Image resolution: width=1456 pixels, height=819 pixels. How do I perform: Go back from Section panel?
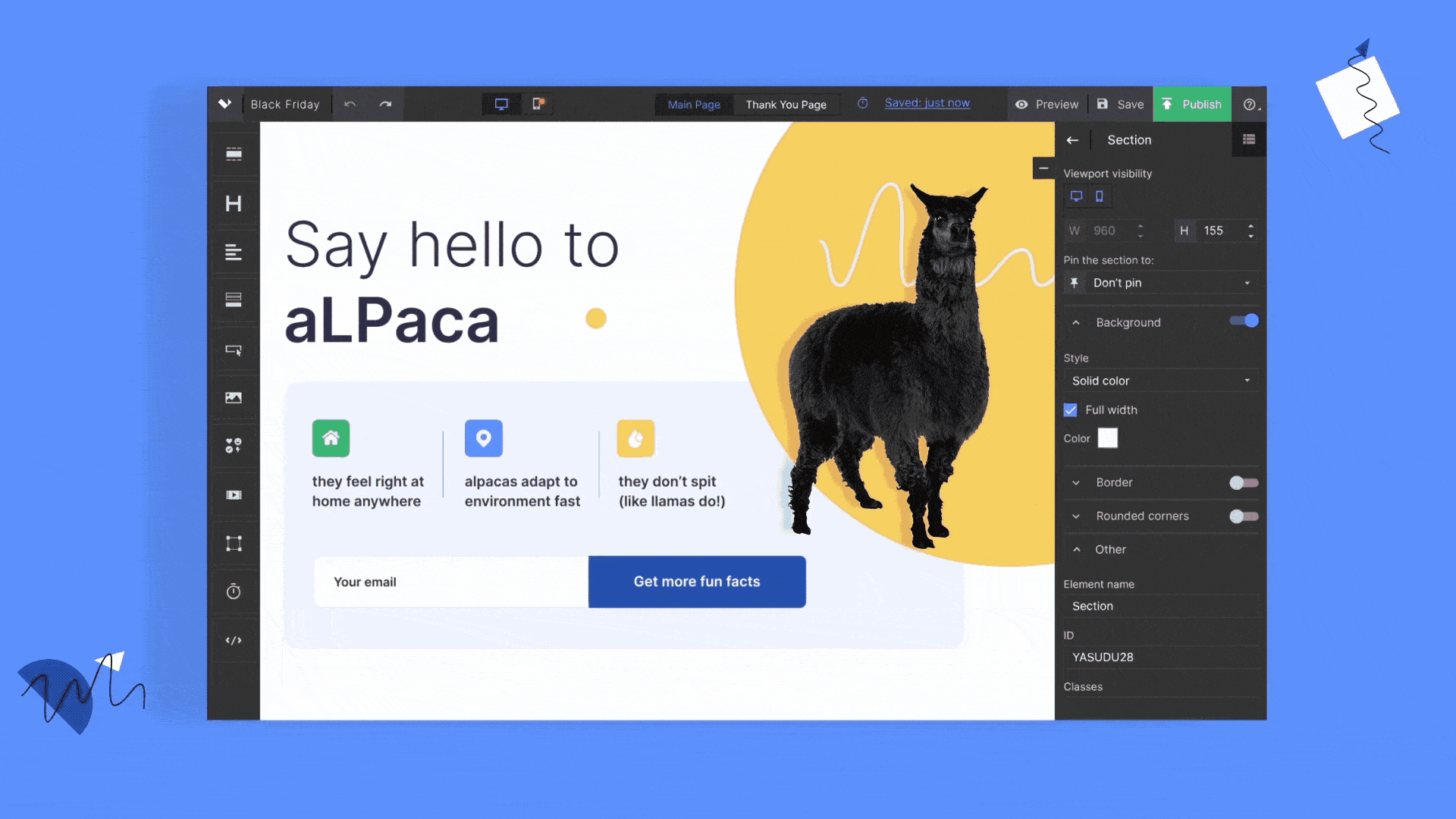pos(1072,140)
